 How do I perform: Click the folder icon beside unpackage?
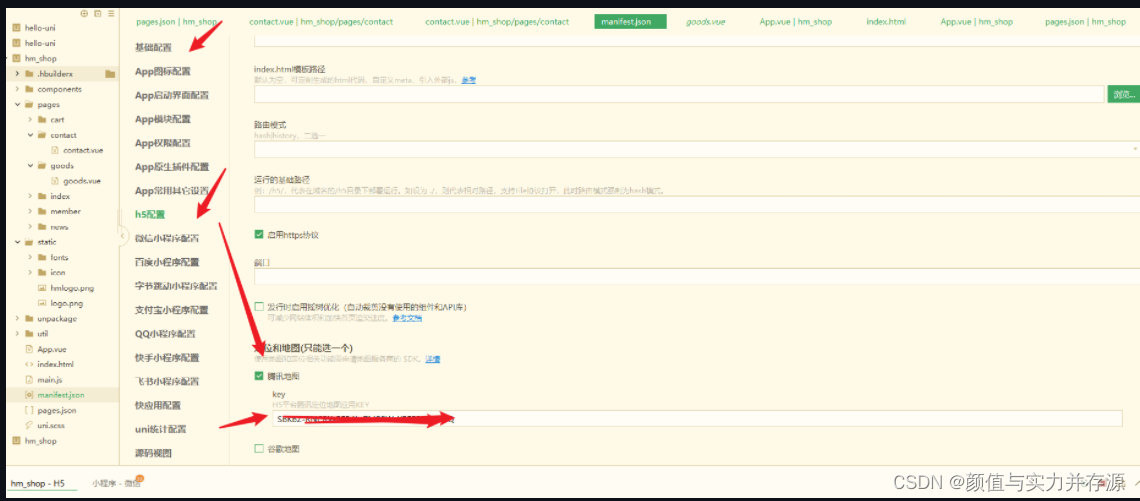[x=29, y=318]
